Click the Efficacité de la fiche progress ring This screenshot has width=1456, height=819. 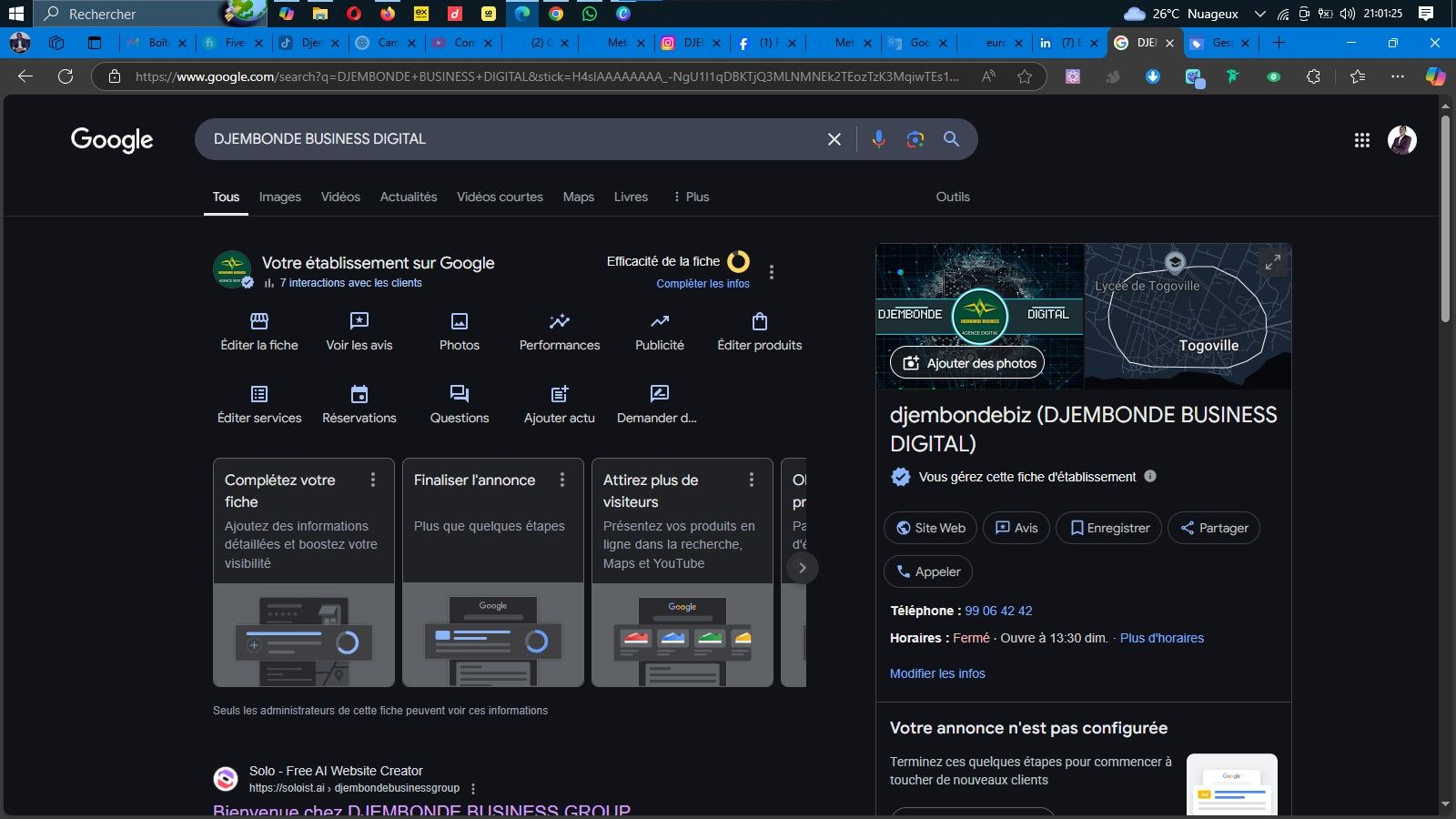point(738,262)
